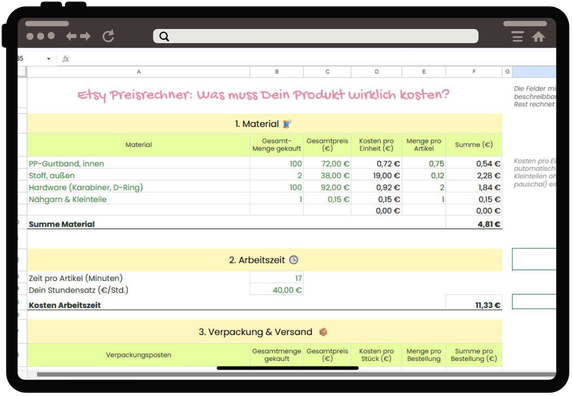
Task: Open the hamburger menu icon
Action: pyautogui.click(x=517, y=37)
